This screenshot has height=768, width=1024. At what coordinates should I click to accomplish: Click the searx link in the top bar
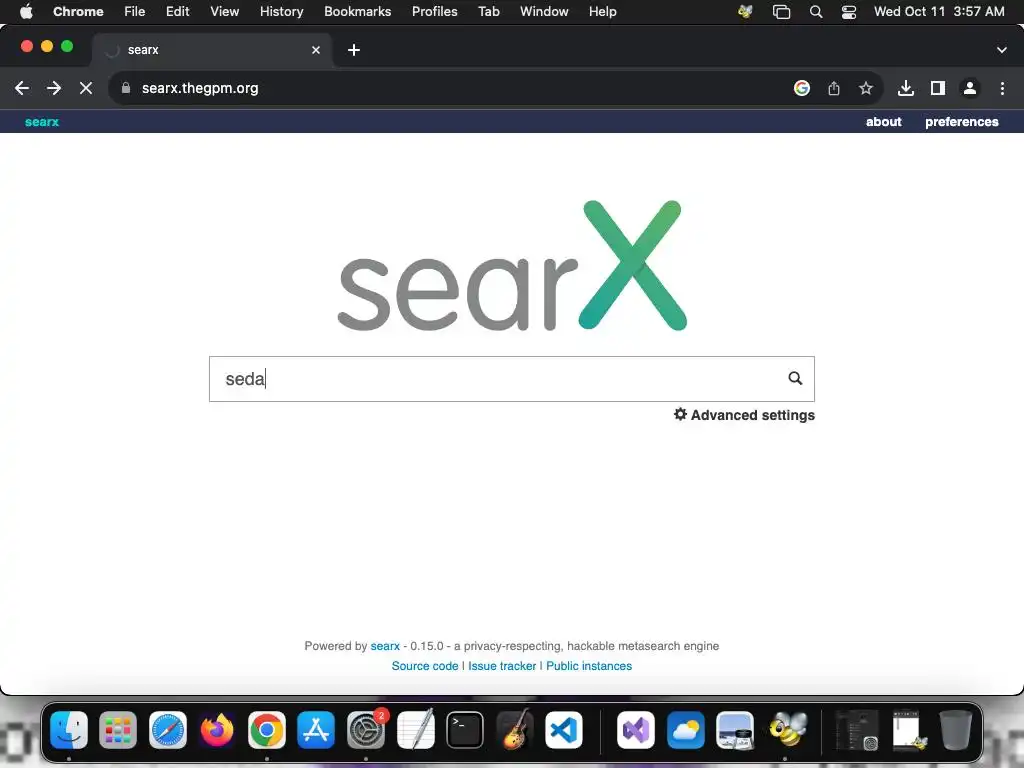pyautogui.click(x=42, y=122)
